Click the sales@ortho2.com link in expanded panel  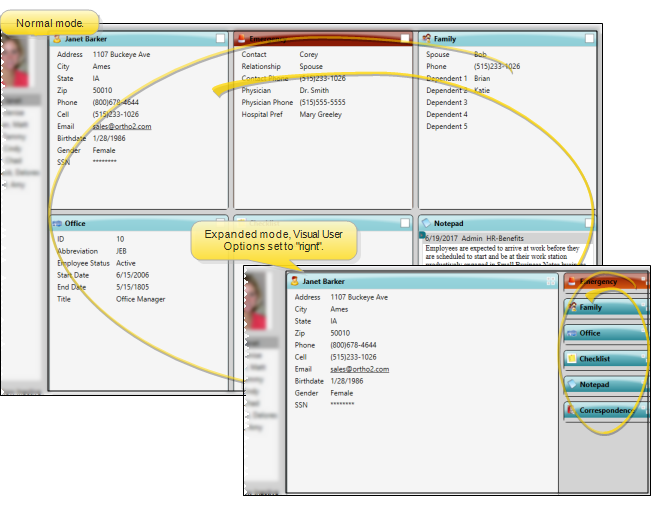click(359, 369)
